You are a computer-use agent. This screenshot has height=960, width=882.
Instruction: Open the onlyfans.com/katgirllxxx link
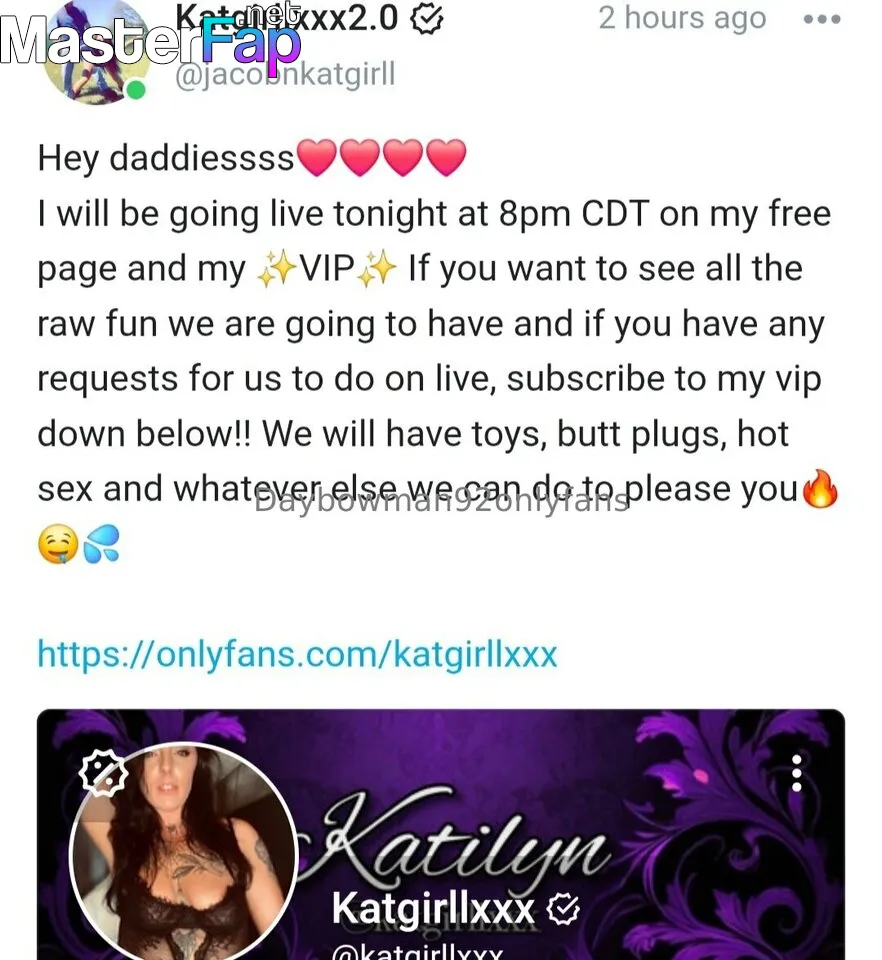point(297,654)
